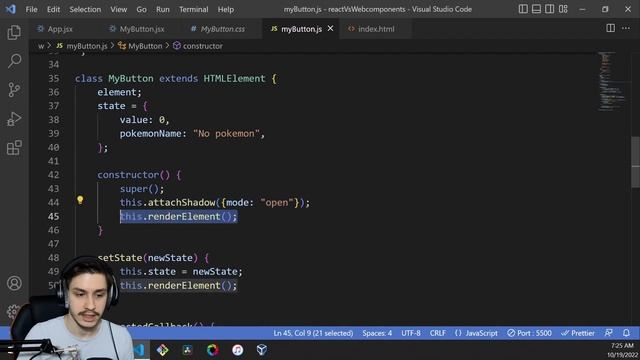
Task: Split the editor to the right
Action: (x=610, y=28)
